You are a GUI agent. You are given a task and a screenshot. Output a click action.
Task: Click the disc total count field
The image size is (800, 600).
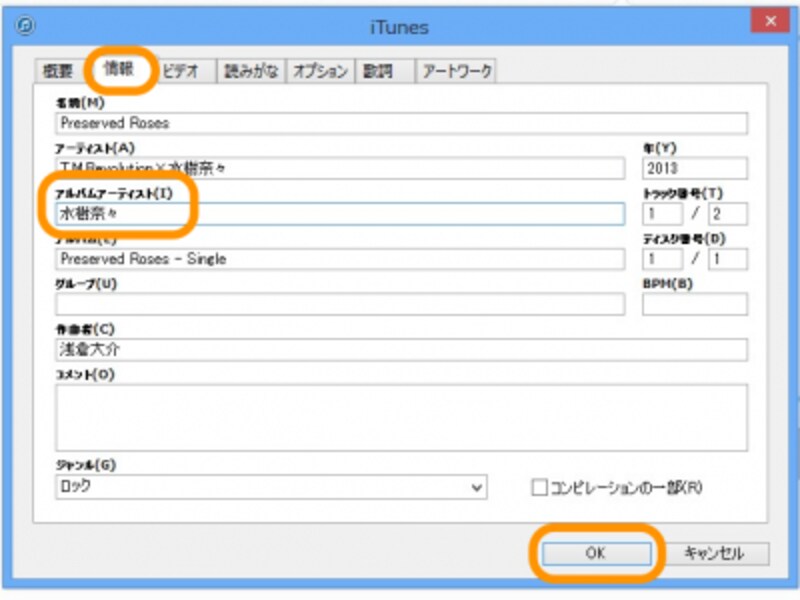point(728,259)
